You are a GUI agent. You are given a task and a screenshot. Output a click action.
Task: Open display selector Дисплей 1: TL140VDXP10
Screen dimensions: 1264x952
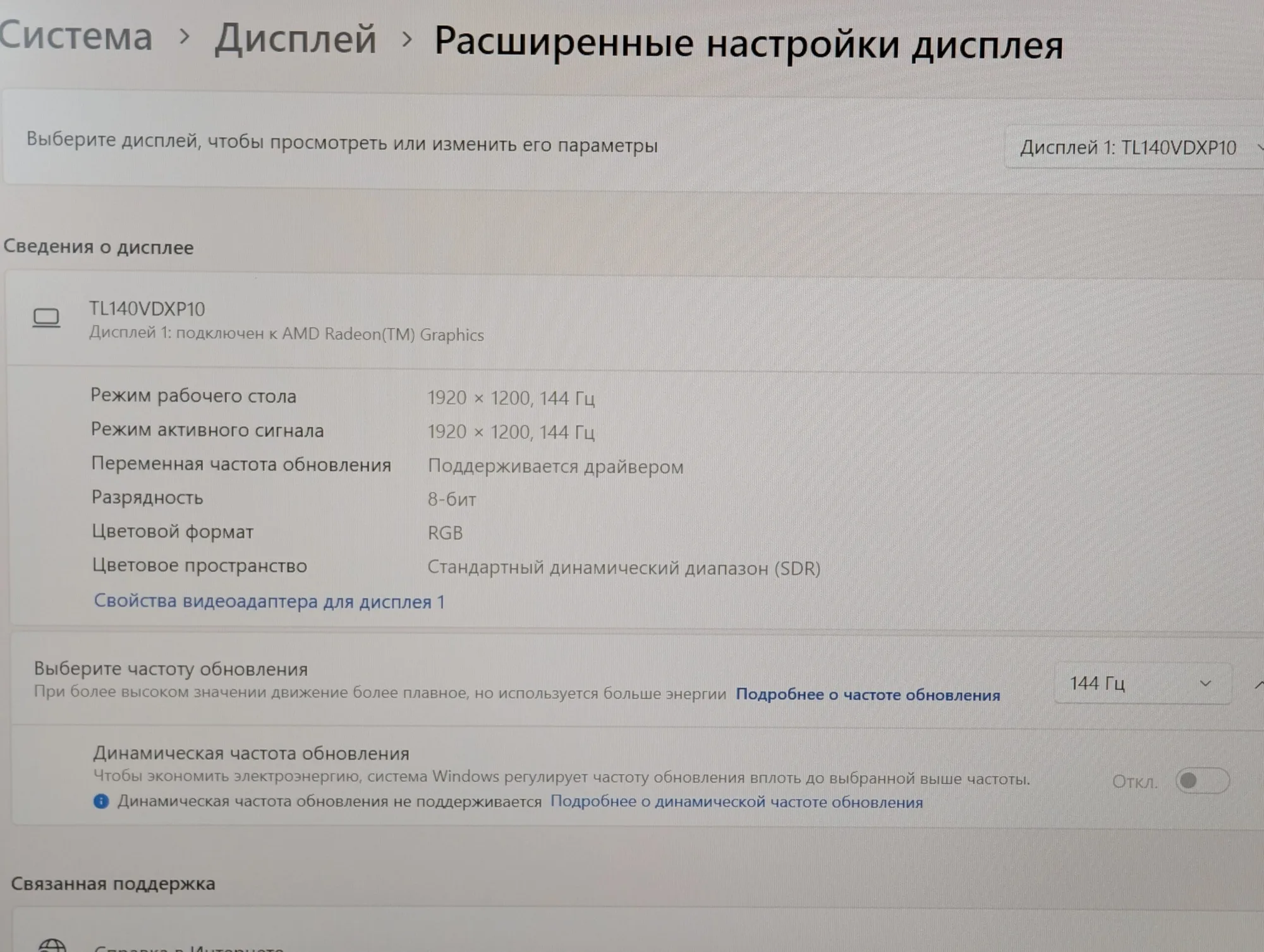[1134, 148]
